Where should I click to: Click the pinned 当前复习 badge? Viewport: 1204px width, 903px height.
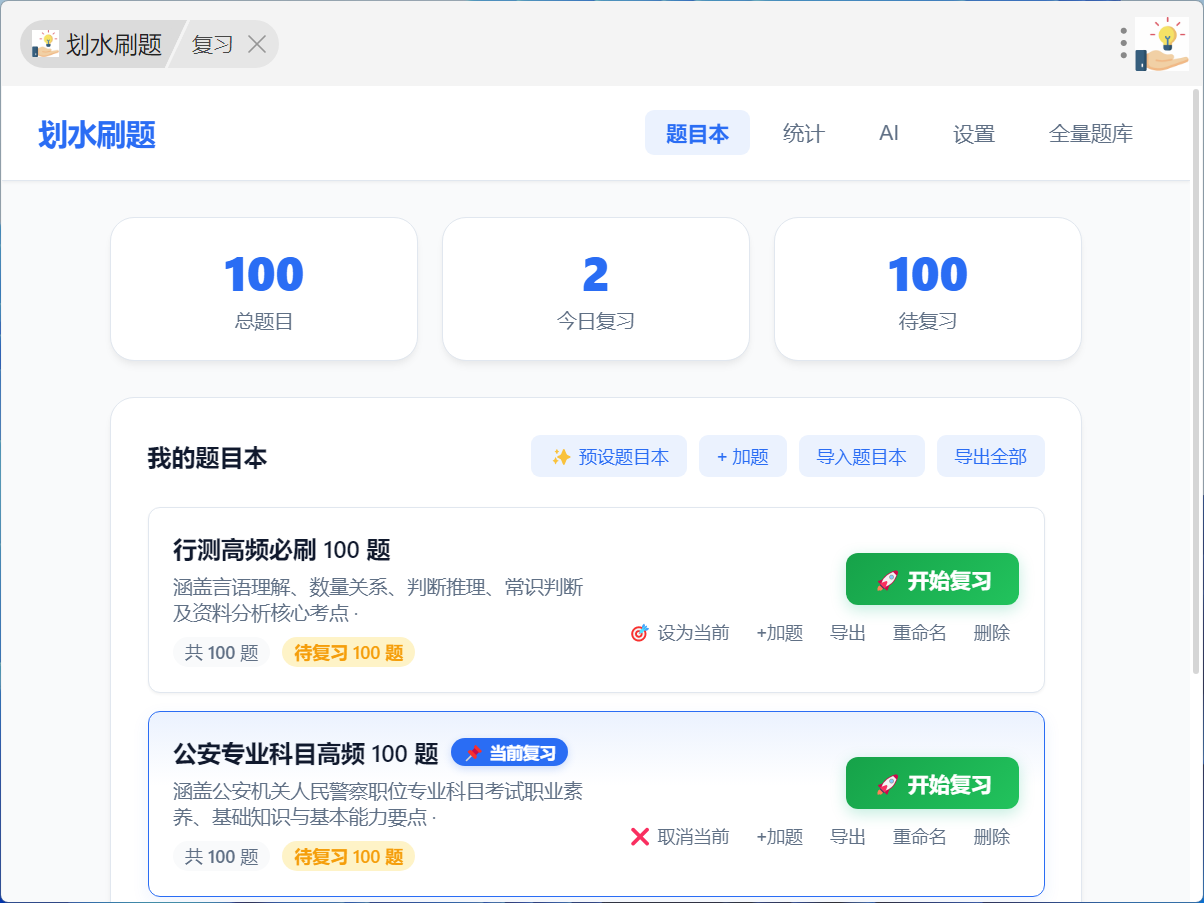click(x=509, y=752)
